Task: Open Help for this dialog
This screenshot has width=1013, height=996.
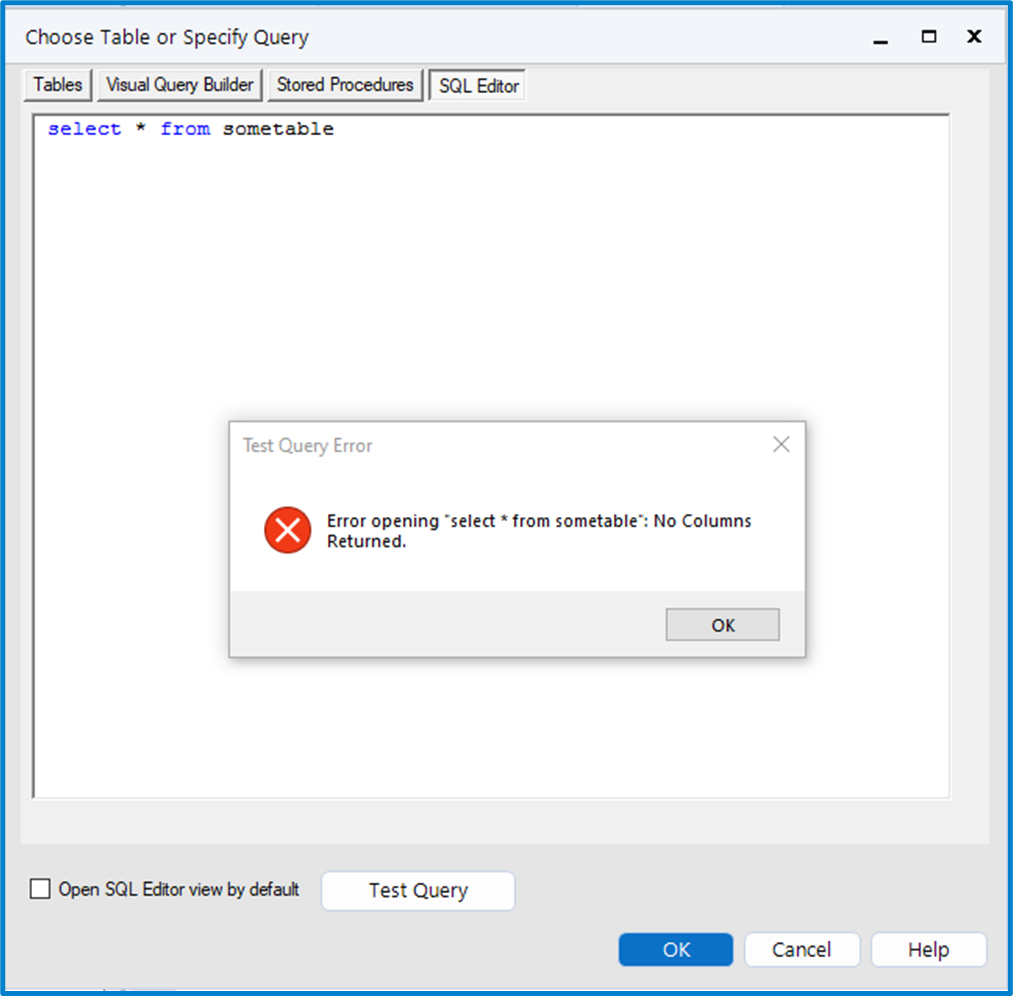Action: click(928, 949)
